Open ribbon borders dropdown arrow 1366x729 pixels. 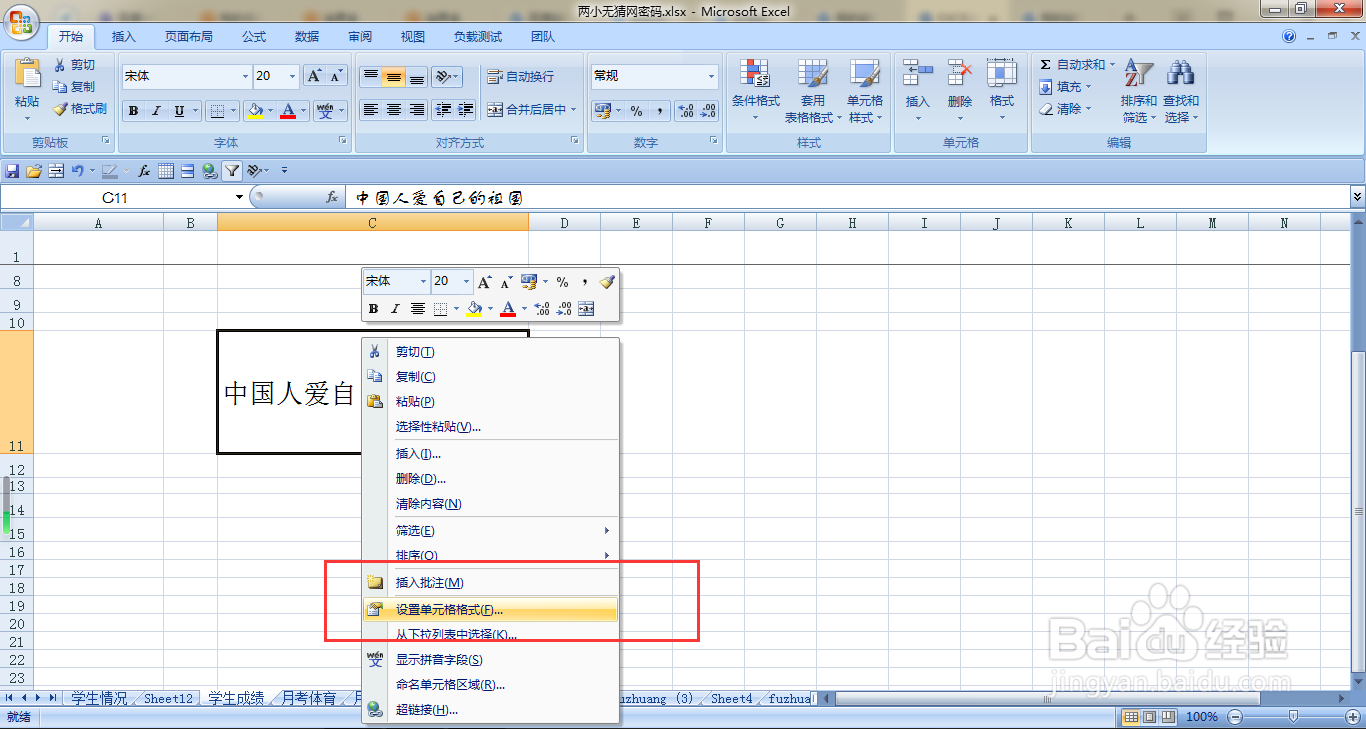click(234, 111)
